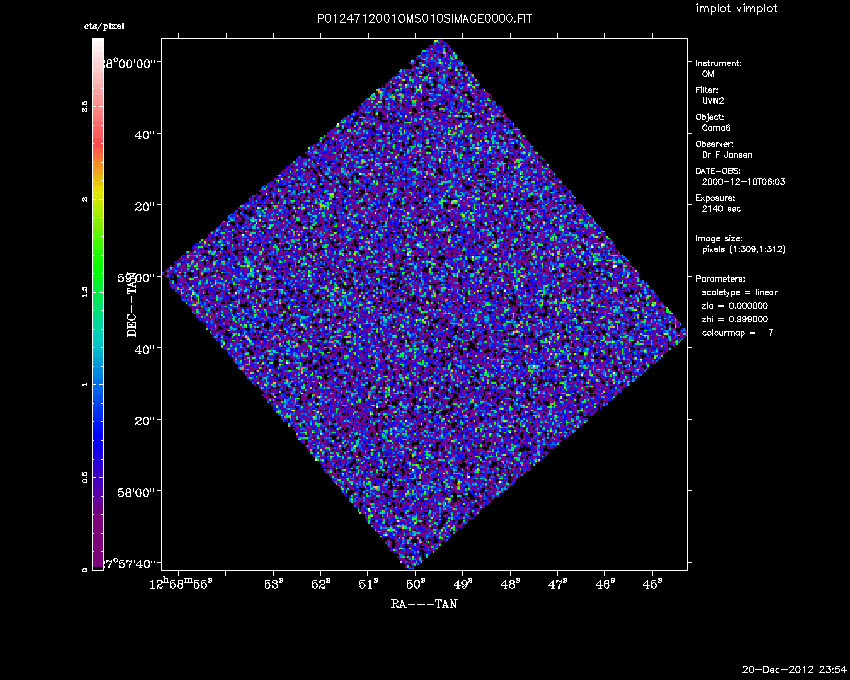Screen dimensions: 850x680
Task: Click the plot title P0124712001OMS010SIMAGE0000.FIT
Action: pos(424,19)
